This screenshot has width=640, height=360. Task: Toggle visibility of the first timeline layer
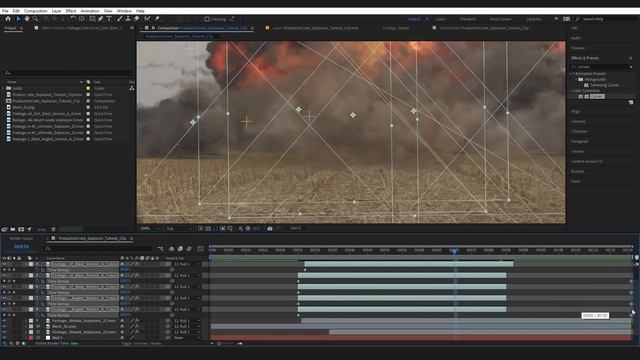4,264
